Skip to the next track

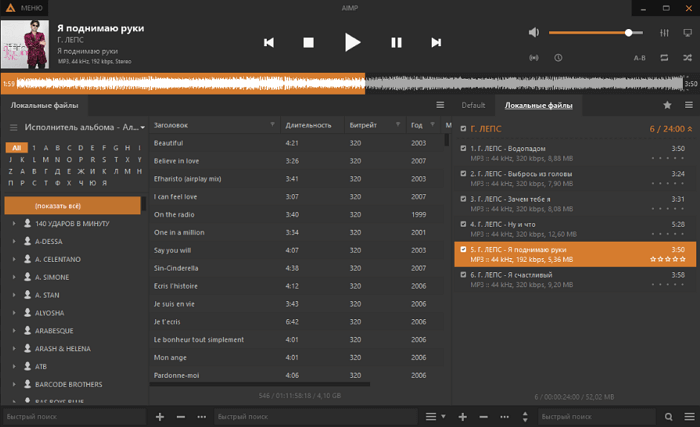(436, 42)
